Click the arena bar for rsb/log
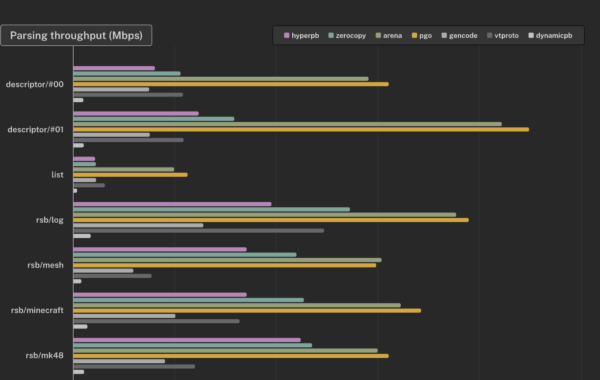Viewport: 600px width, 380px height. click(x=265, y=215)
